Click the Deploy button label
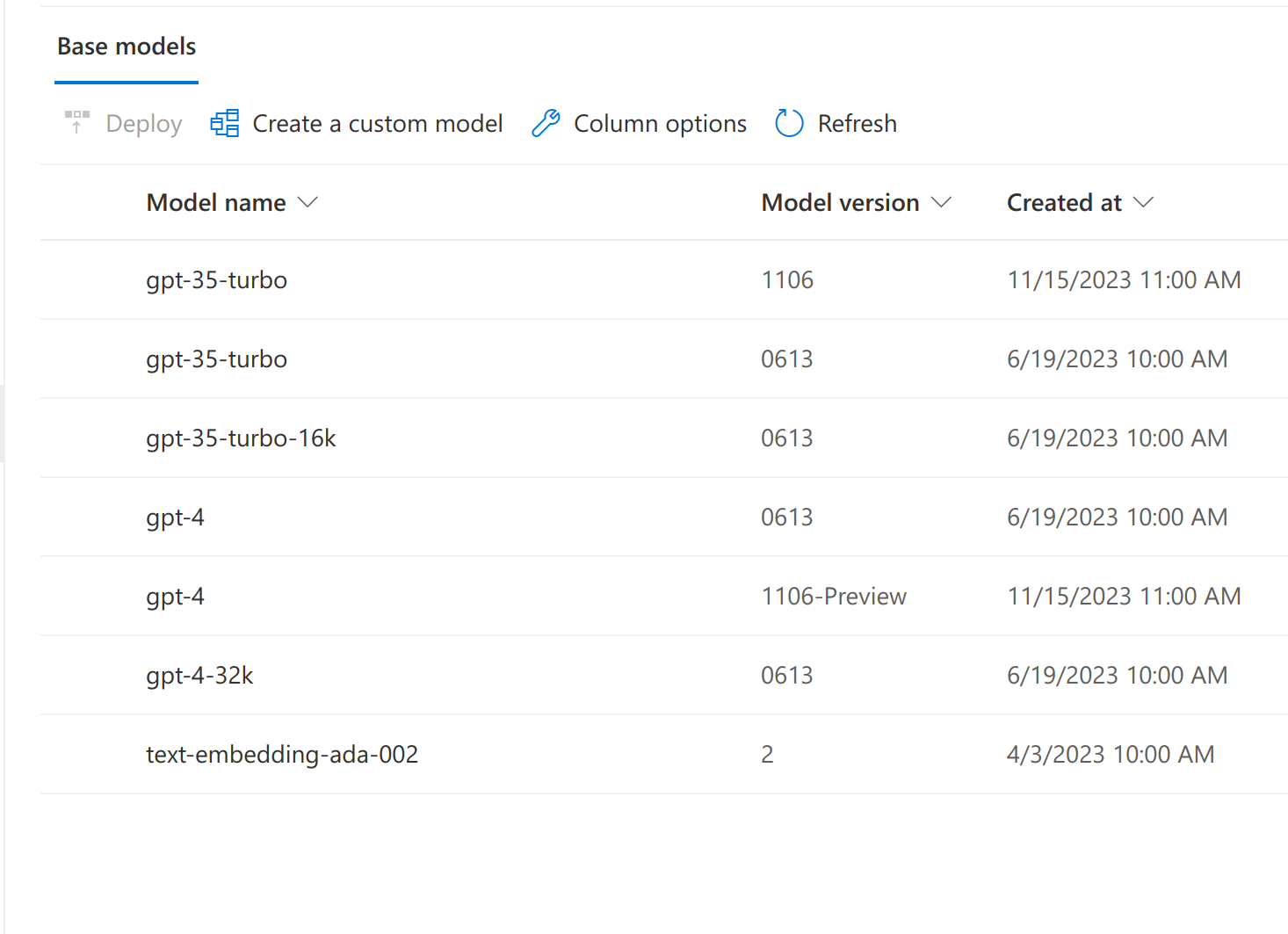The height and width of the screenshot is (934, 1288). (144, 124)
